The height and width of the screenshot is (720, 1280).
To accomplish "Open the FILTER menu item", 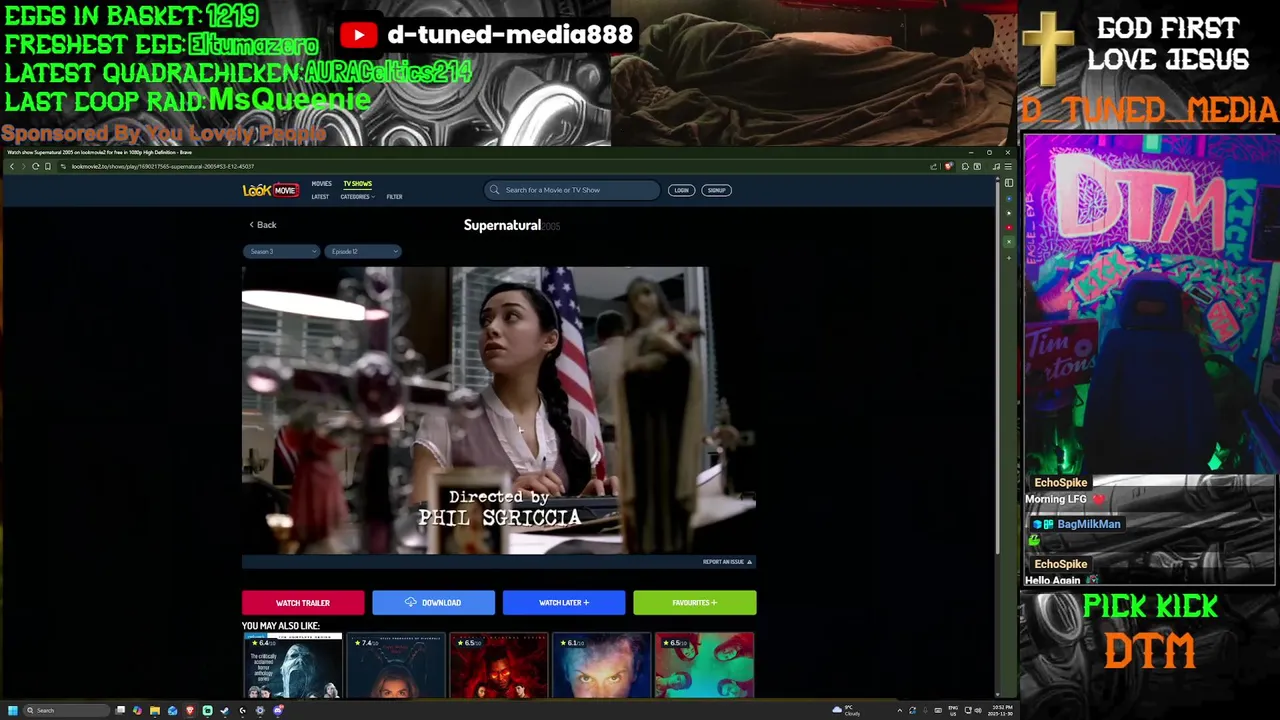I will 394,197.
